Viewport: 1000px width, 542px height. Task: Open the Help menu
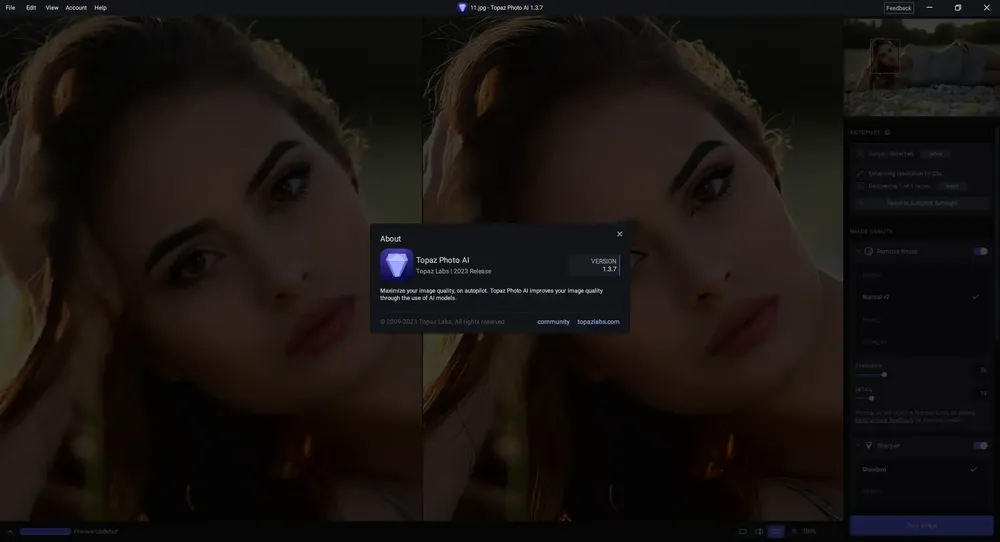[100, 8]
